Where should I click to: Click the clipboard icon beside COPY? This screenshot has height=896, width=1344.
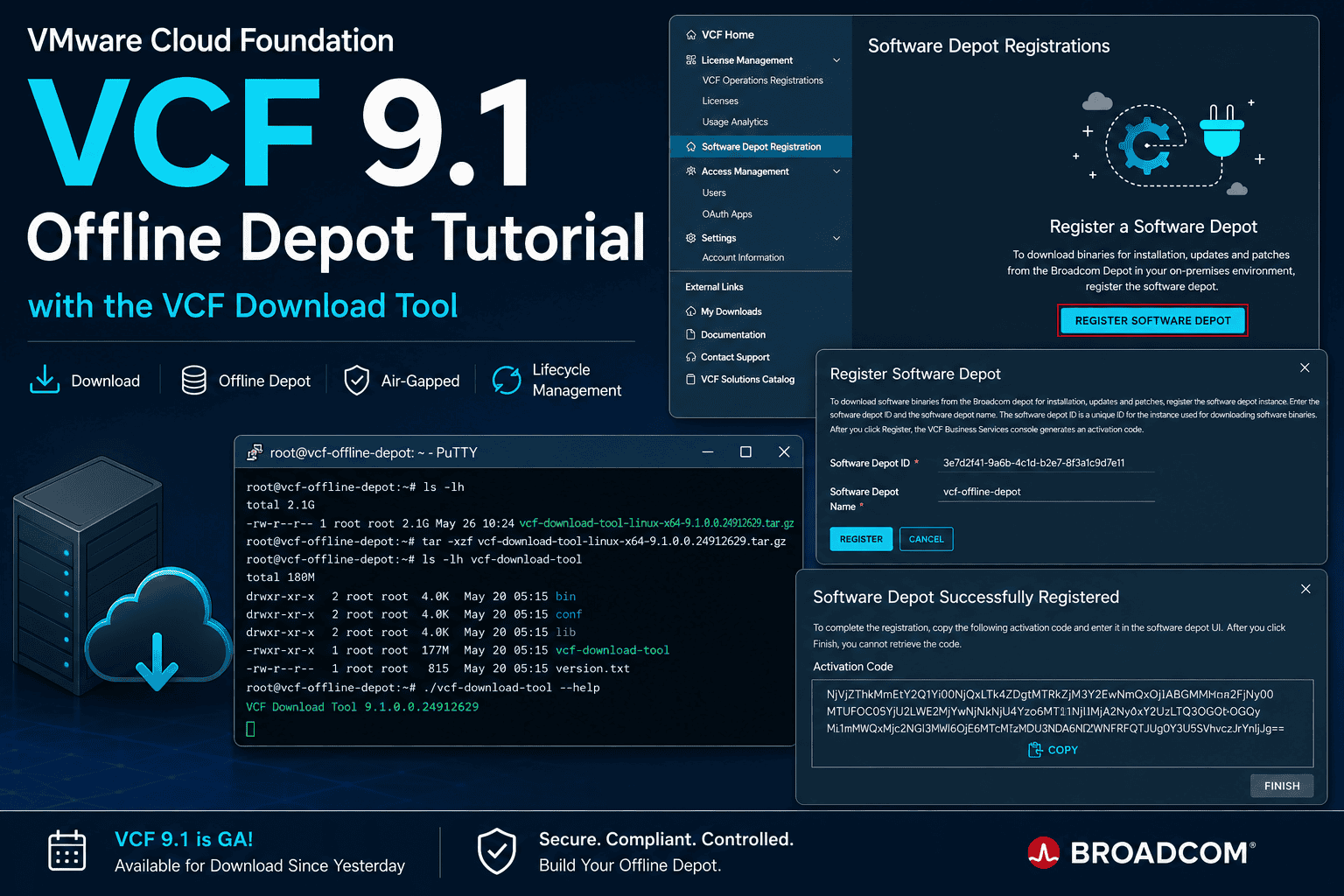1035,750
